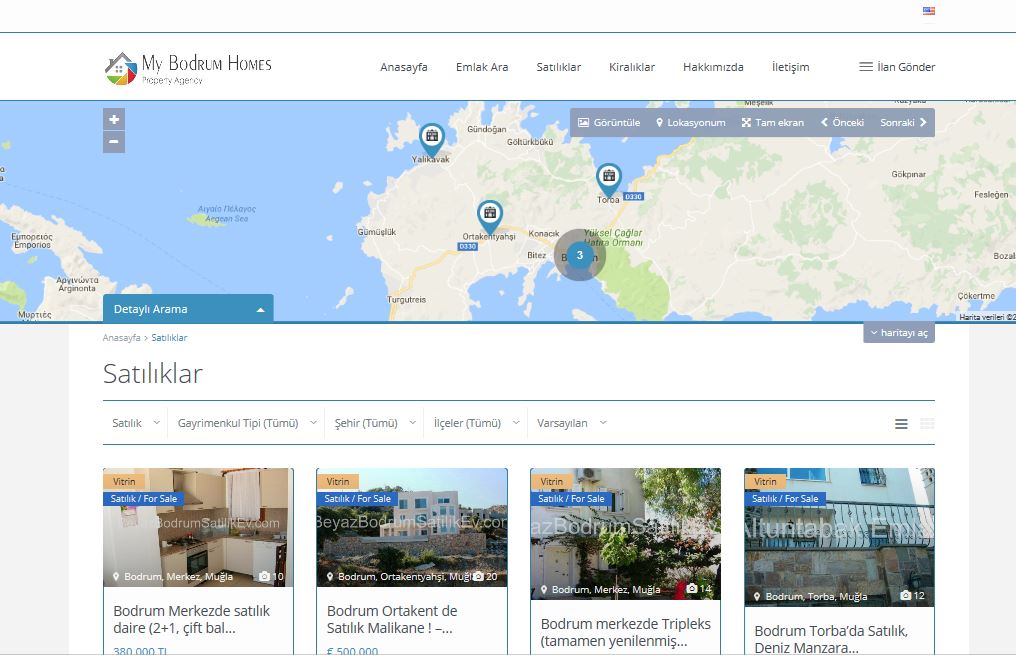
Task: Go to the Emlak Ara menu item
Action: tap(482, 67)
